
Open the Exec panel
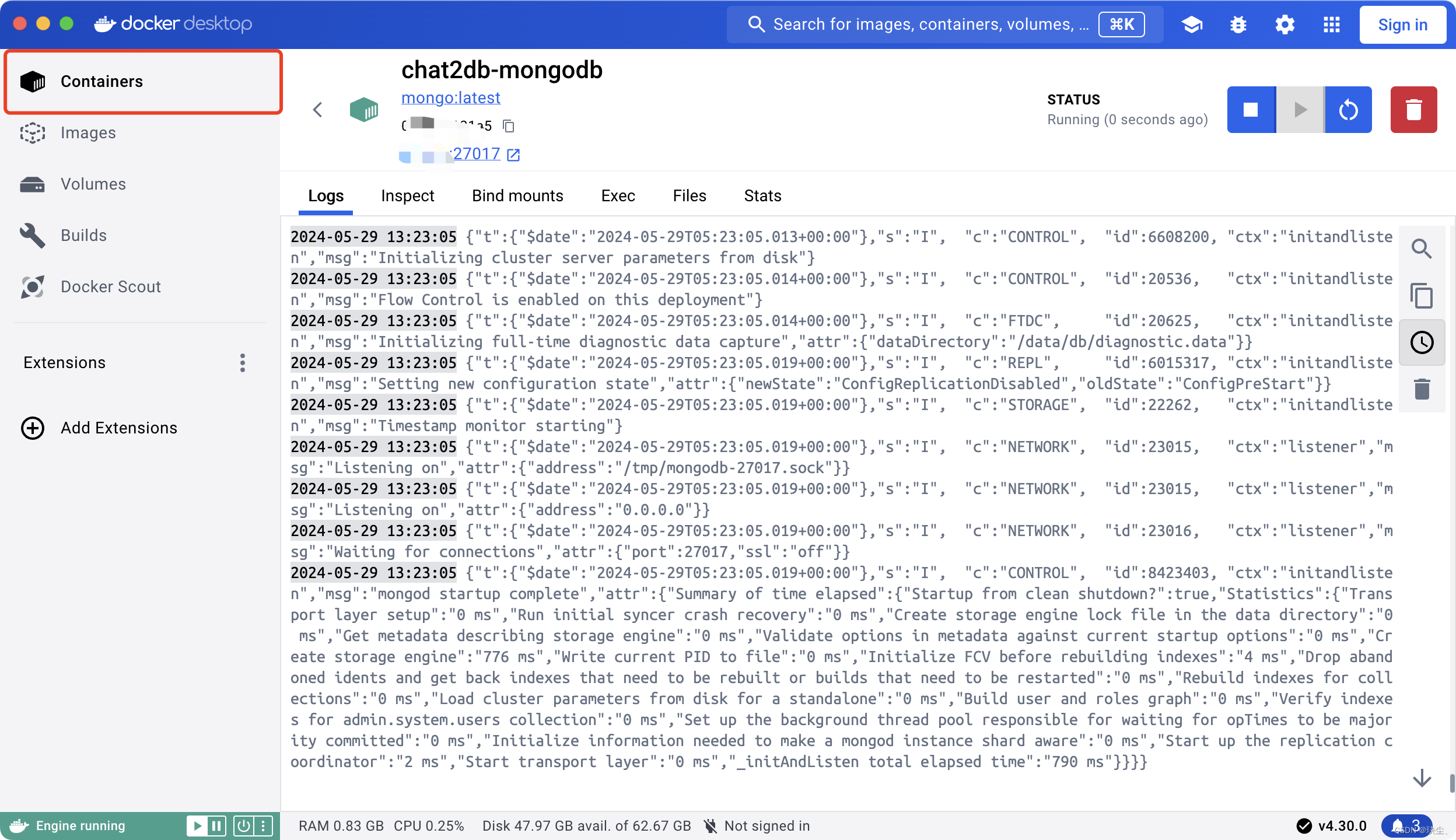click(x=617, y=195)
